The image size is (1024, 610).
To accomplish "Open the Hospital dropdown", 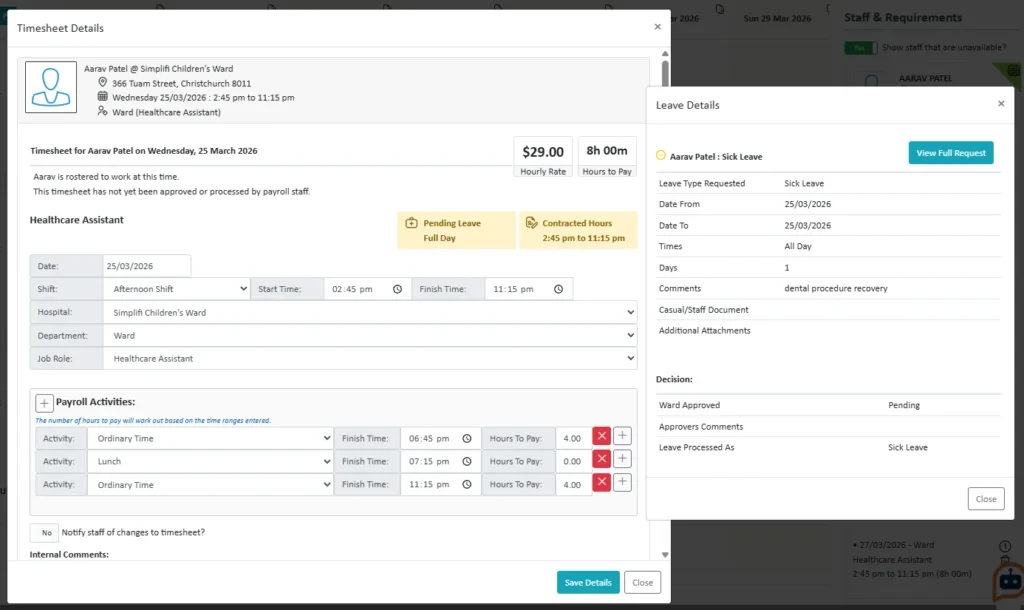I will 370,312.
